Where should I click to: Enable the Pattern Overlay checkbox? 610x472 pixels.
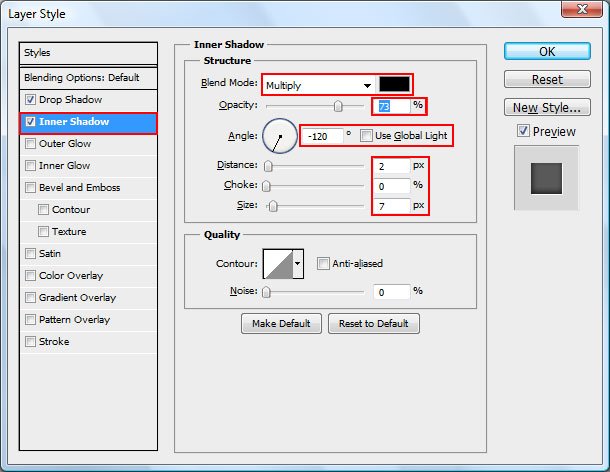pyautogui.click(x=30, y=319)
